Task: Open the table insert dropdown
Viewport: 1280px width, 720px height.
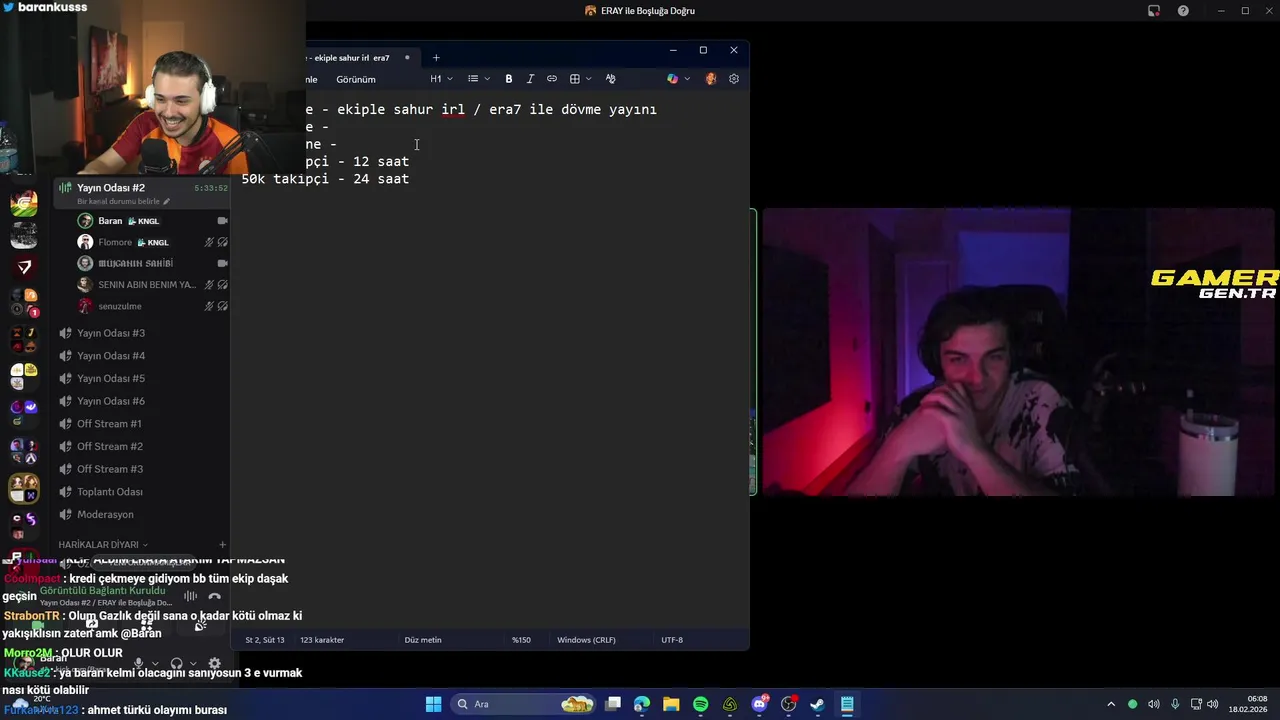Action: 580,79
